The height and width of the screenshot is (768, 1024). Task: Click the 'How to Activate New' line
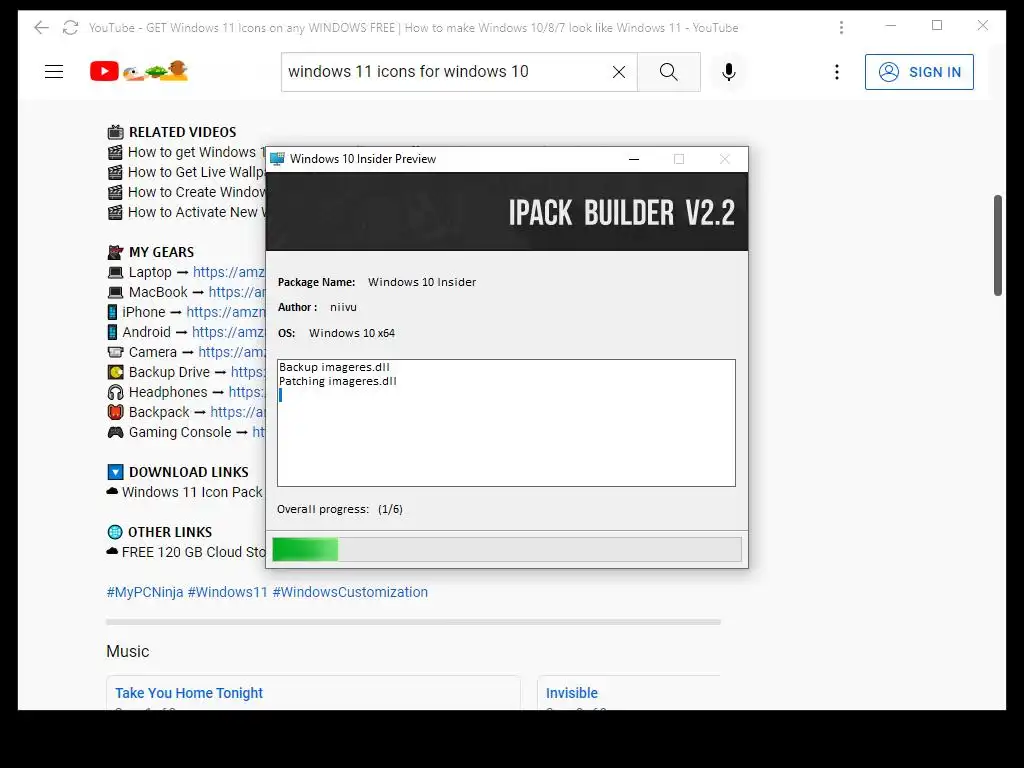pos(197,212)
